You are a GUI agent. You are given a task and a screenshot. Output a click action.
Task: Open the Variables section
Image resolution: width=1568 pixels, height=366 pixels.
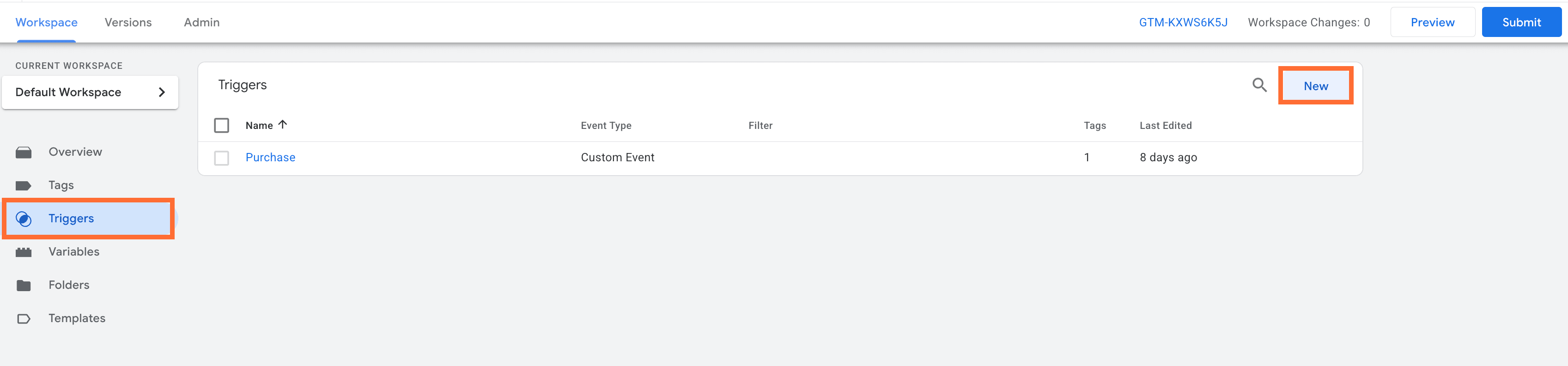click(x=73, y=251)
